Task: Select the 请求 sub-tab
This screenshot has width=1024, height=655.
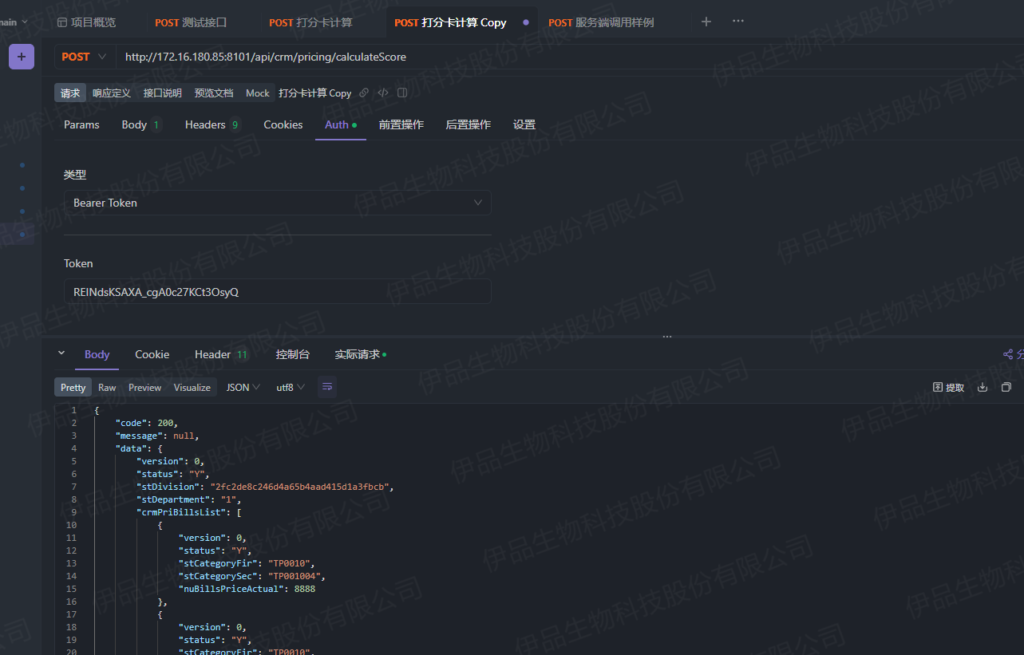Action: pos(70,93)
